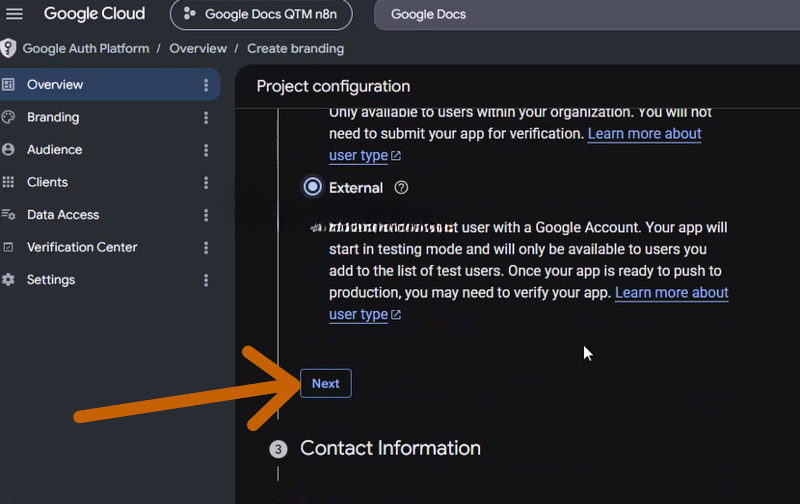Screen dimensions: 800x504
Task: Click the Verification Center check icon
Action: click(x=8, y=247)
